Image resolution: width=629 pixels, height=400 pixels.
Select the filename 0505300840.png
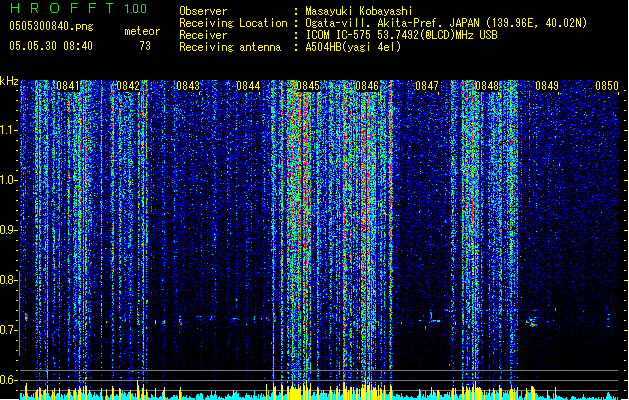pyautogui.click(x=51, y=26)
